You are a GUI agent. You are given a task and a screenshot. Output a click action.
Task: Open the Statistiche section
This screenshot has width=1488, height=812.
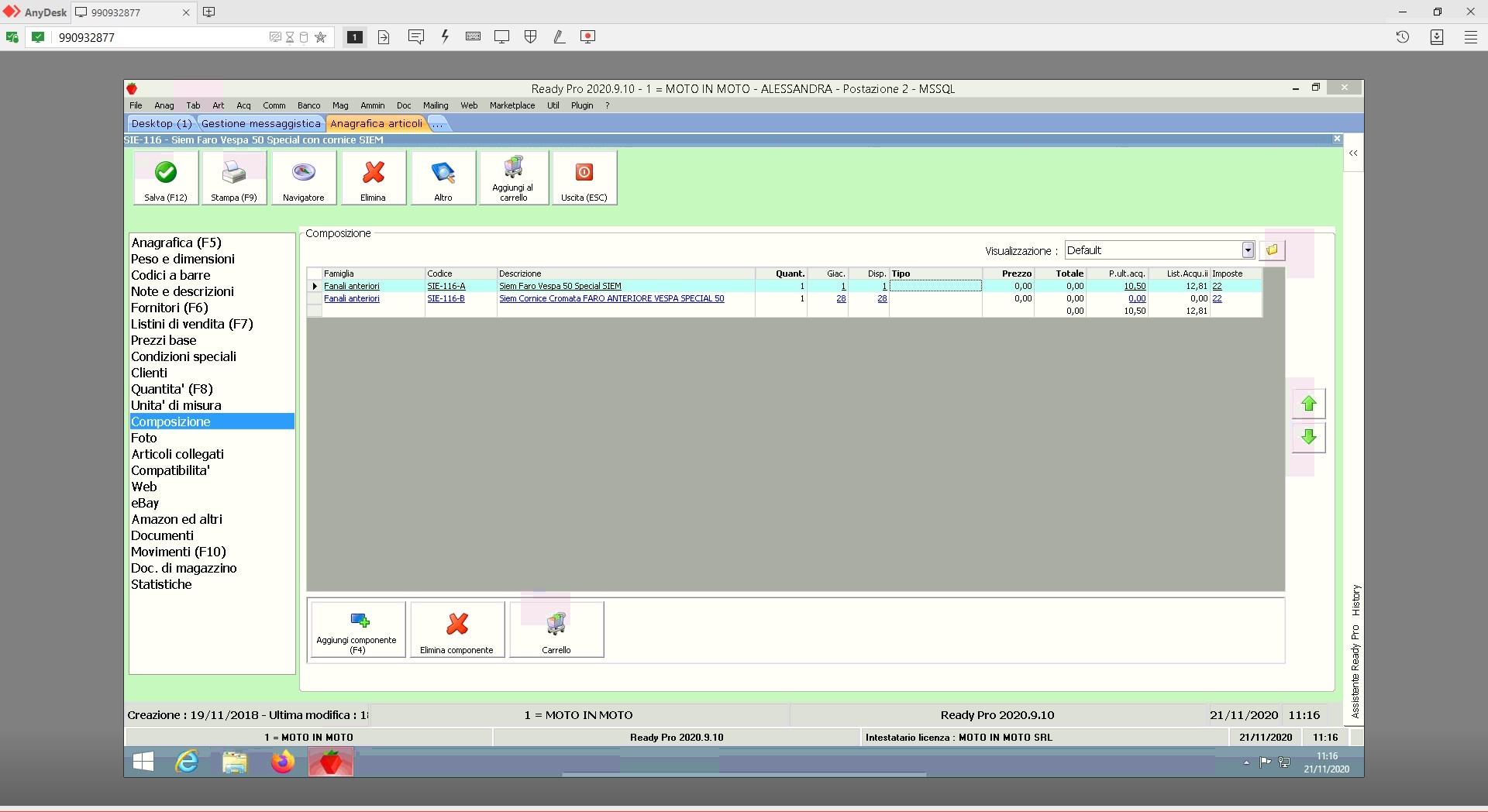[161, 584]
